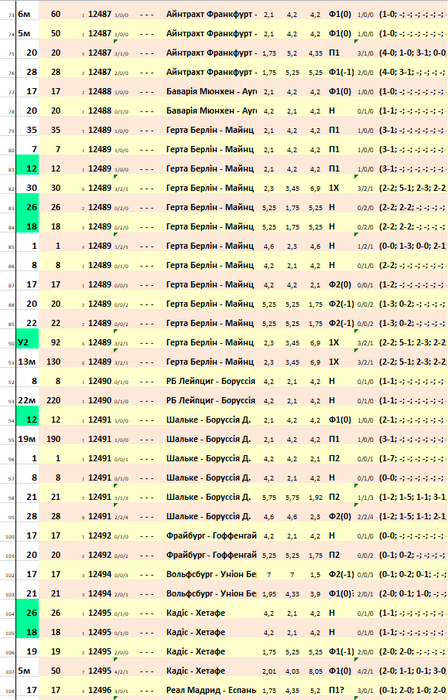The width and height of the screenshot is (448, 700).
Task: Select row header 108
Action: [8, 691]
